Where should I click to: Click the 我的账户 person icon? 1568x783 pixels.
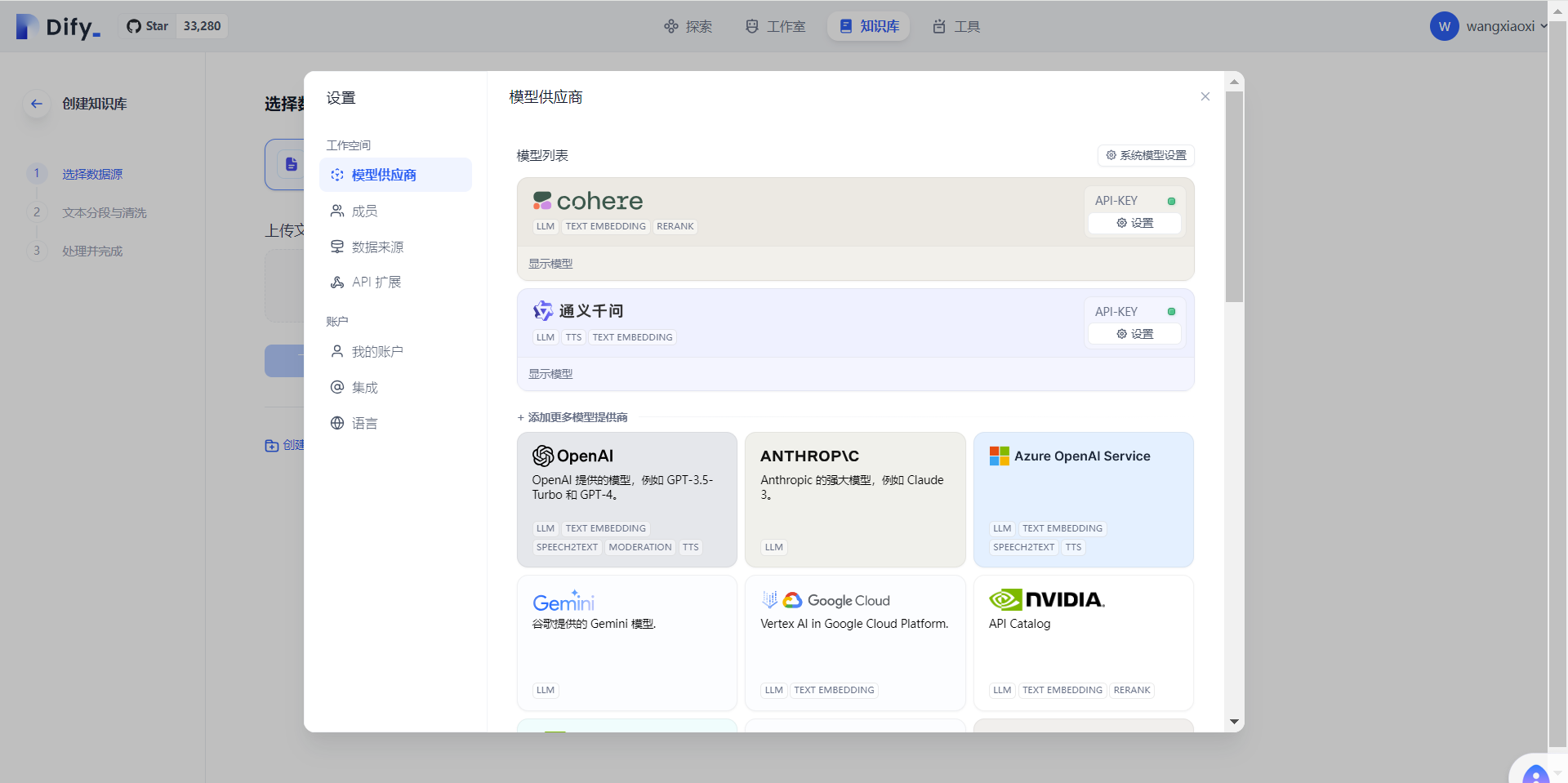coord(336,351)
